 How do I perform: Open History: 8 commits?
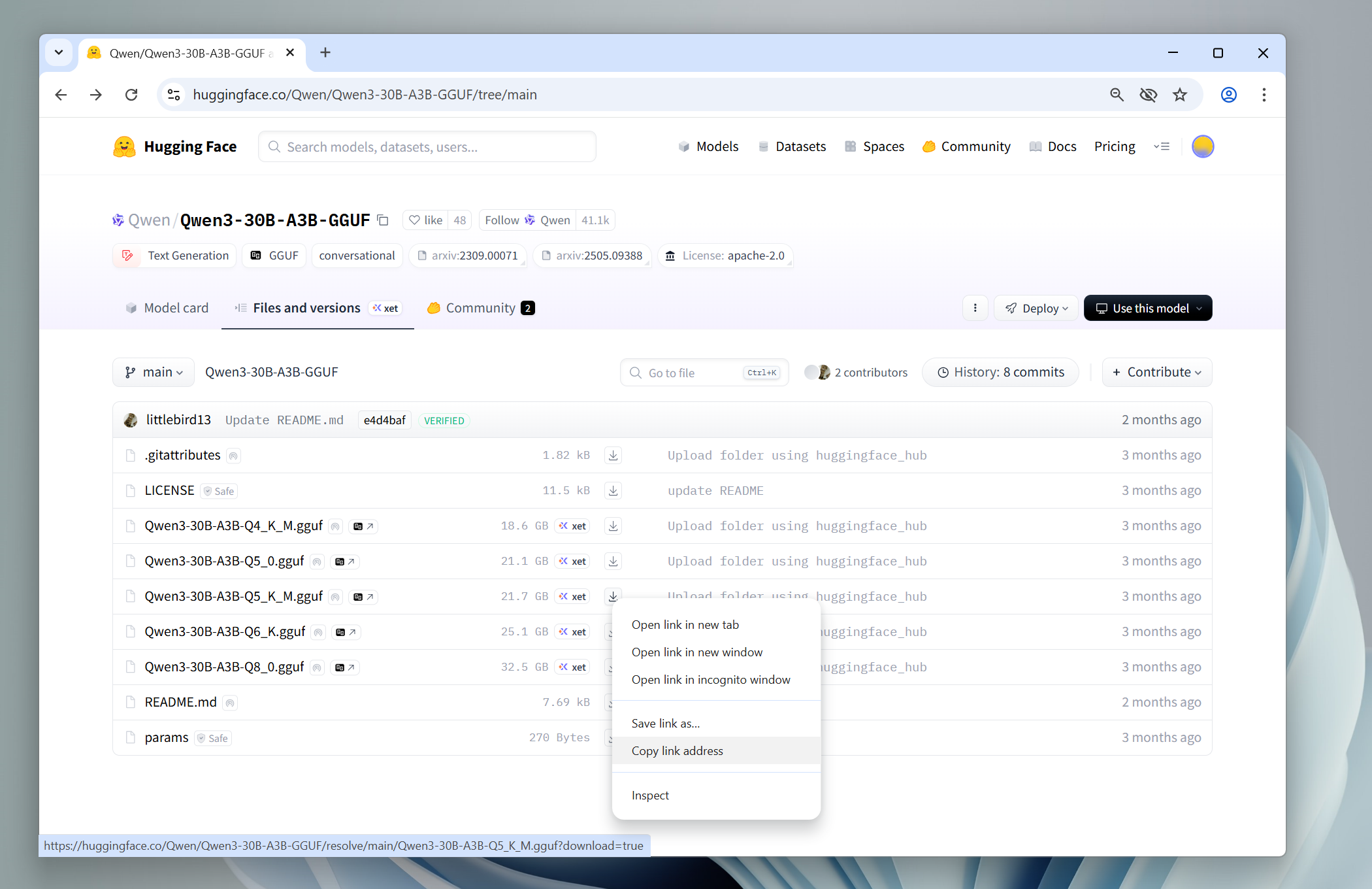tap(1000, 372)
